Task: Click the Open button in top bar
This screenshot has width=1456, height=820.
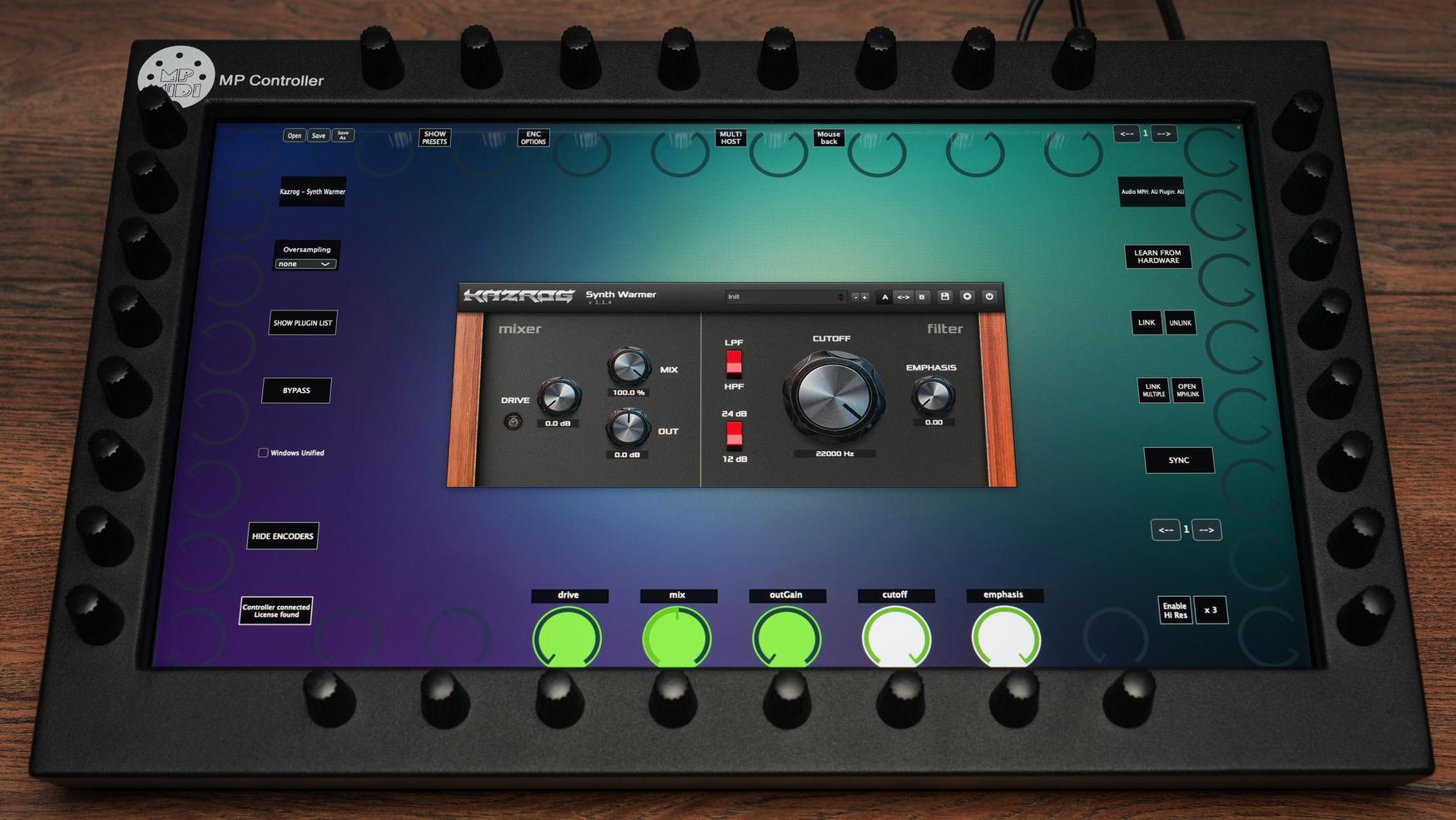Action: (x=295, y=136)
